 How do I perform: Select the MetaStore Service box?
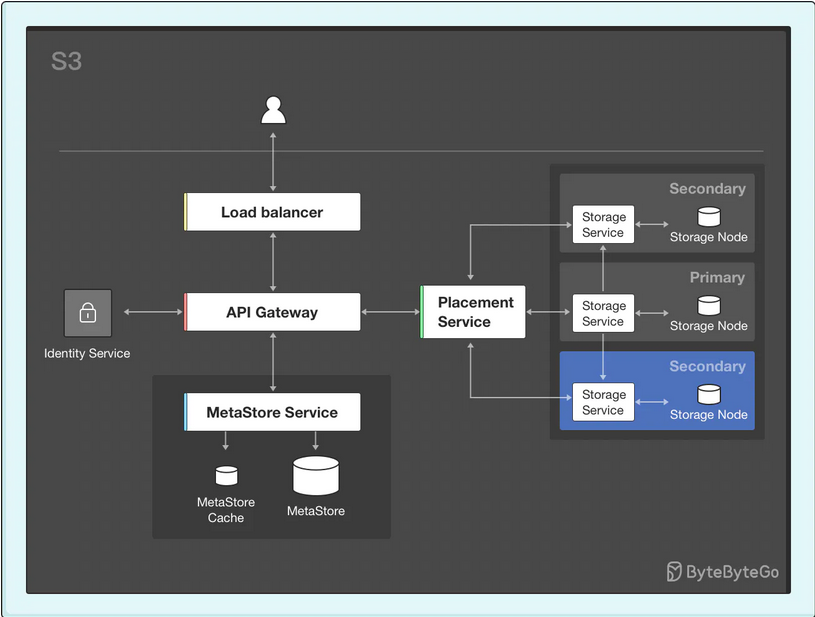point(272,412)
